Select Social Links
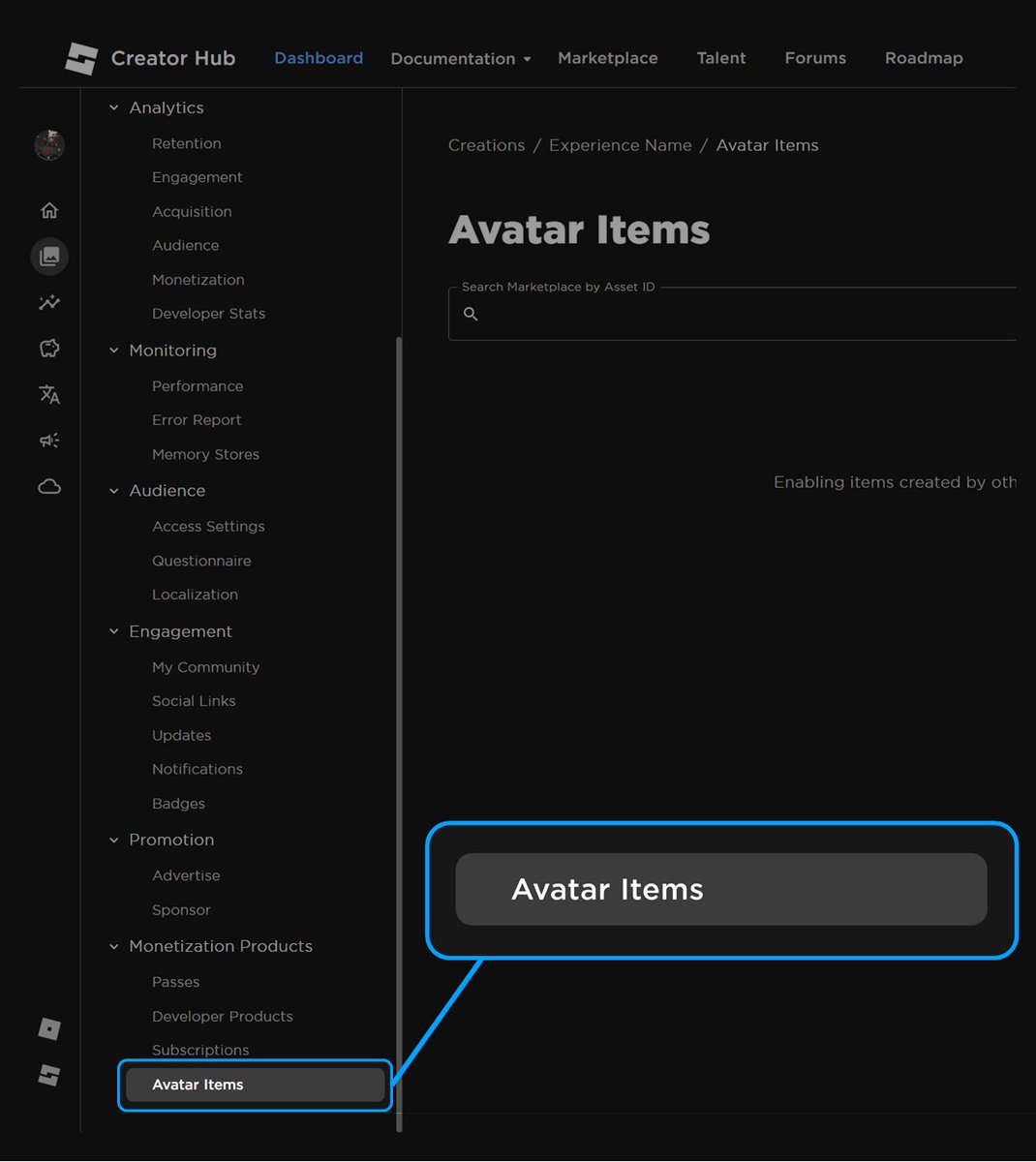The height and width of the screenshot is (1162, 1036). click(x=194, y=701)
